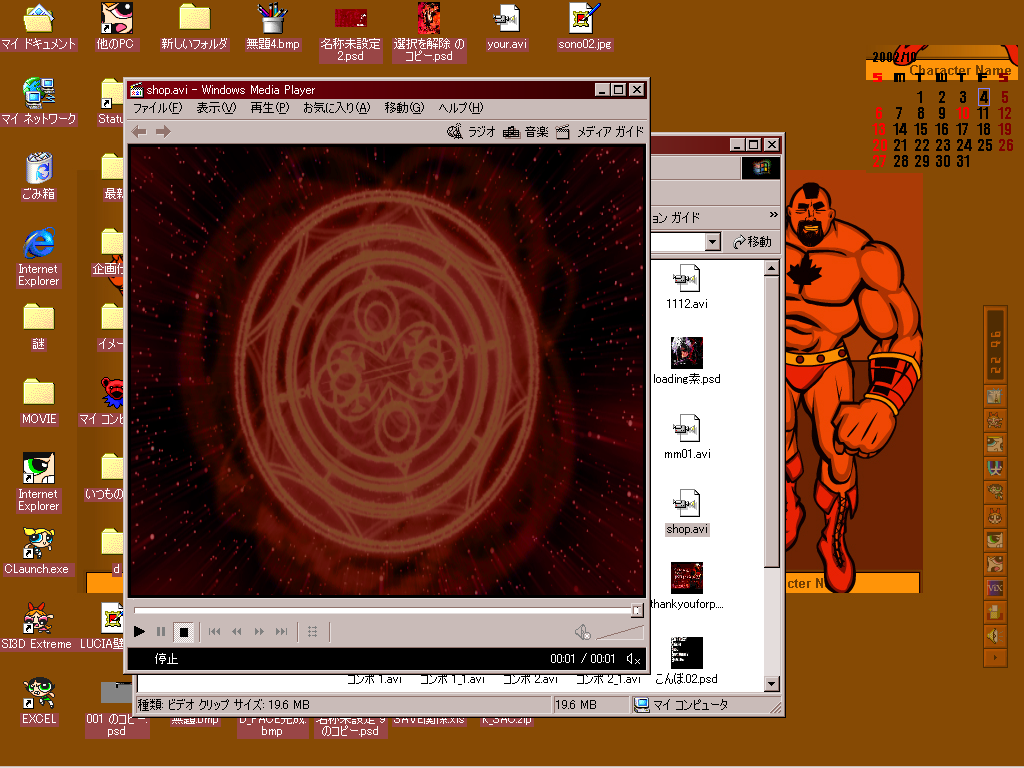Screen dimensions: 1024x768
Task: Adjust the Media Player volume slider
Action: pos(620,632)
